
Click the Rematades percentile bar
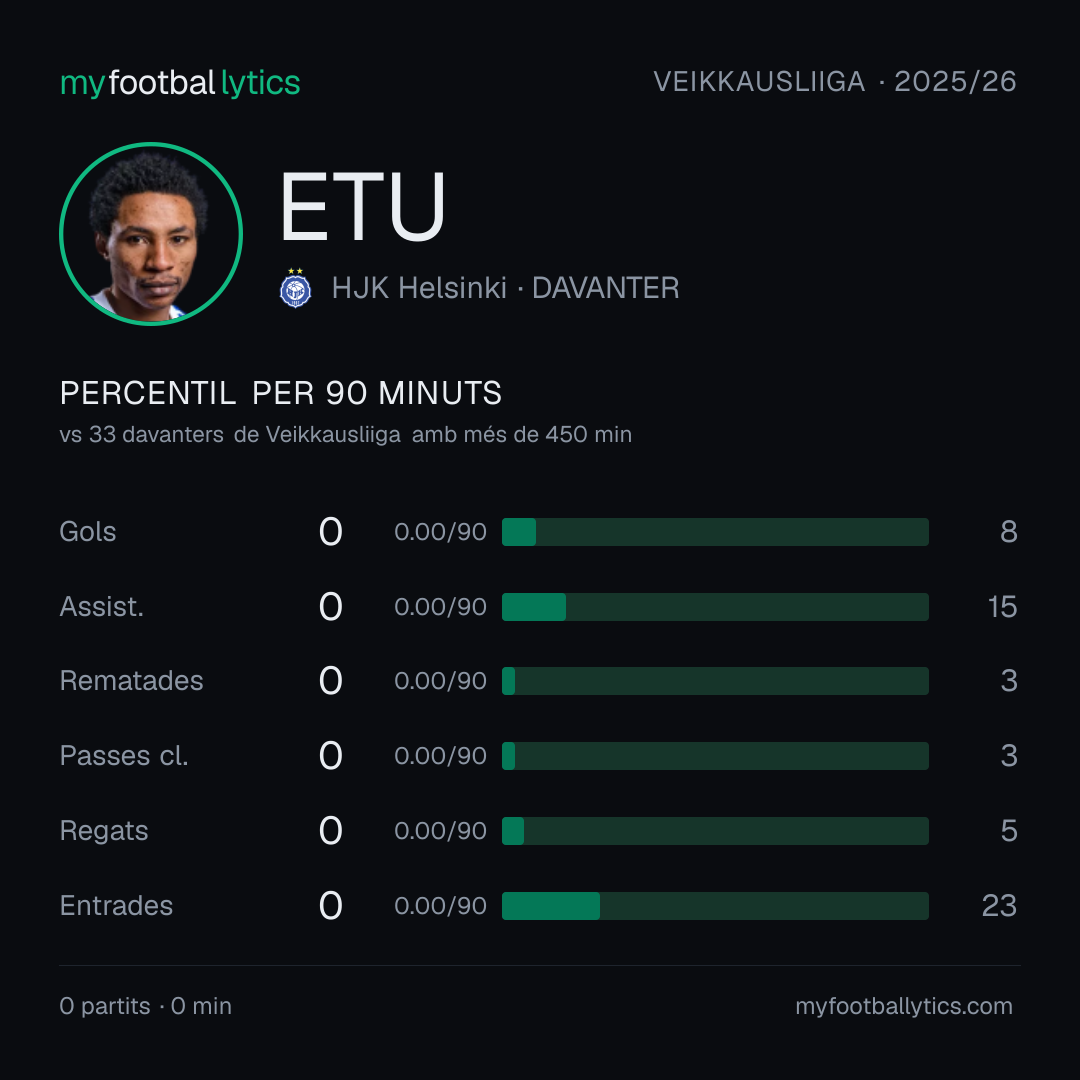[x=715, y=681]
